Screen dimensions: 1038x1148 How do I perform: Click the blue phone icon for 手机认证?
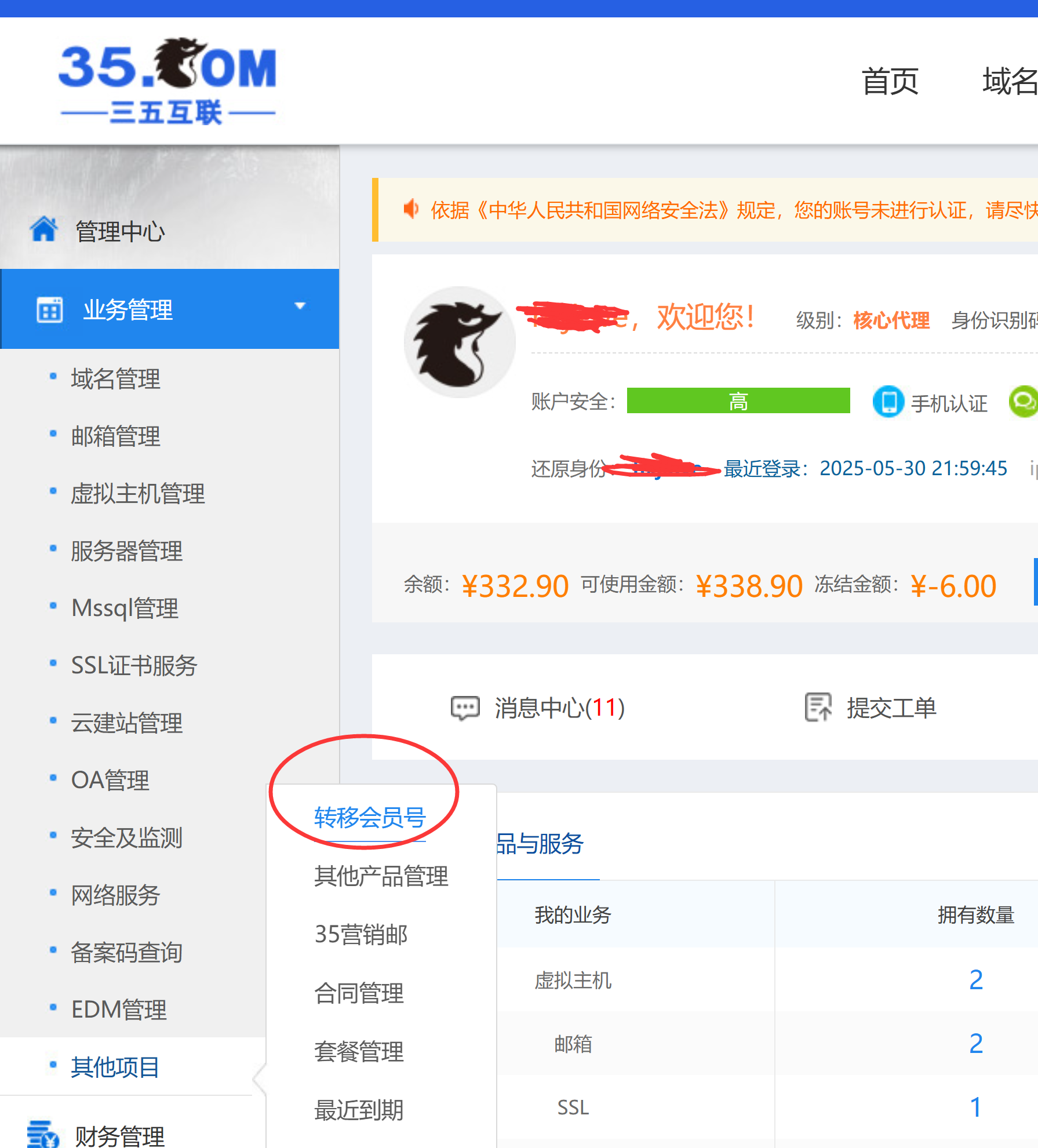click(888, 402)
